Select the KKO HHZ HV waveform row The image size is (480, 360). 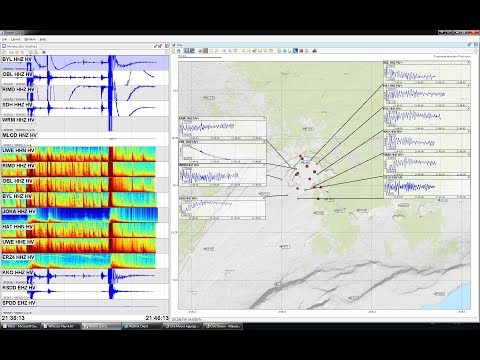[85, 276]
